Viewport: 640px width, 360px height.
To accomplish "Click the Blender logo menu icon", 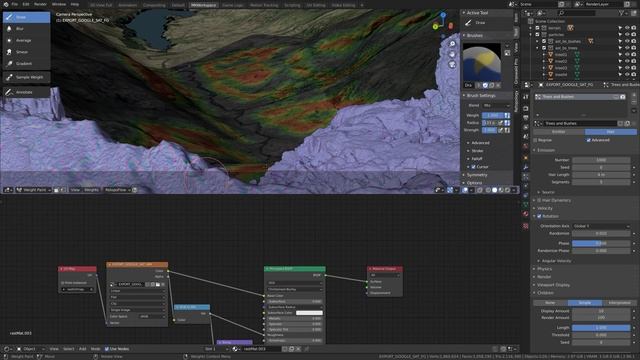I will click(6, 4).
